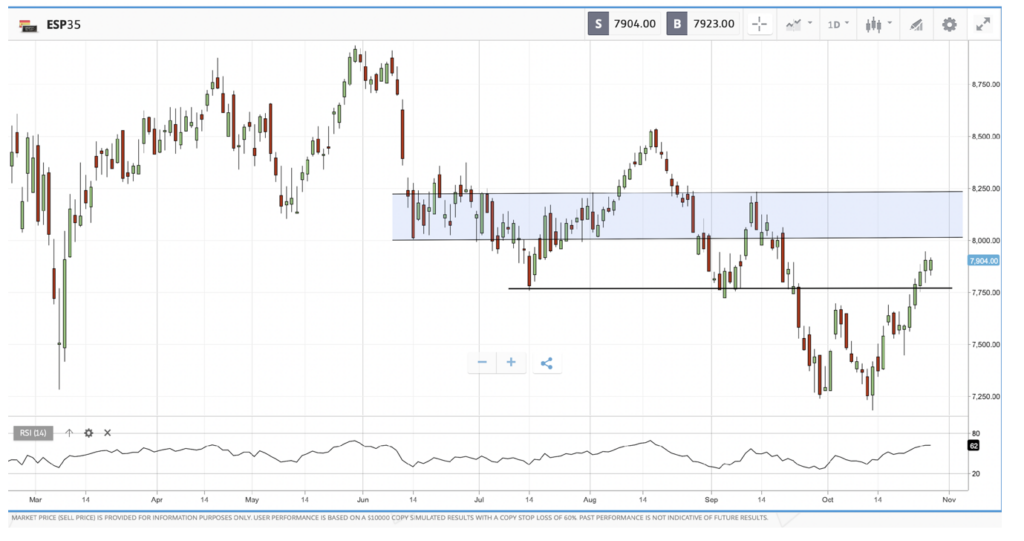Select the drawing tools pencil icon
Screen dimensions: 1024x541
tap(915, 24)
